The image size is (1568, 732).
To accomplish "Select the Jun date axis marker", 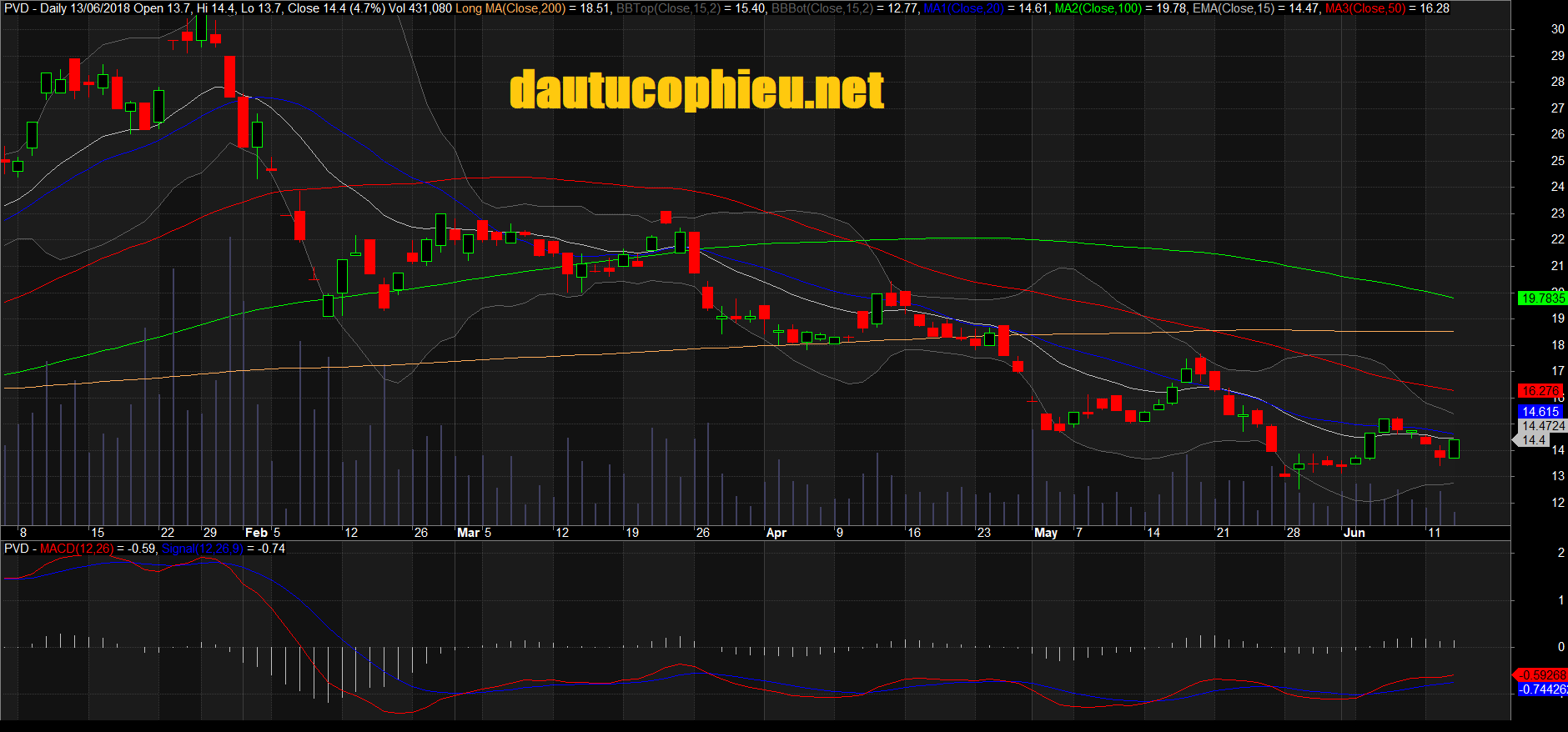I will tap(1354, 533).
